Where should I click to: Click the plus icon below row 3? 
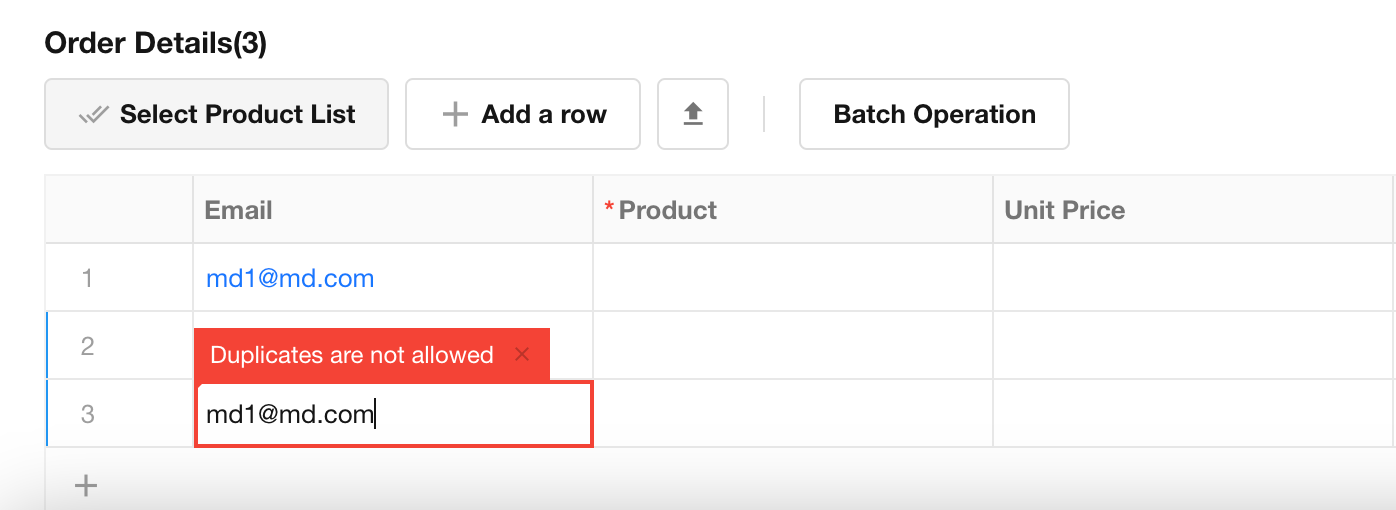click(87, 486)
